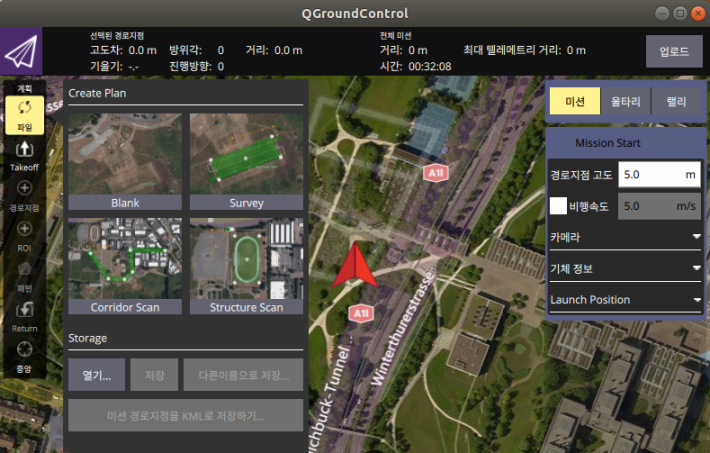This screenshot has width=710, height=453.
Task: Click 다른이름으로 저장... save as button
Action: coord(243,375)
